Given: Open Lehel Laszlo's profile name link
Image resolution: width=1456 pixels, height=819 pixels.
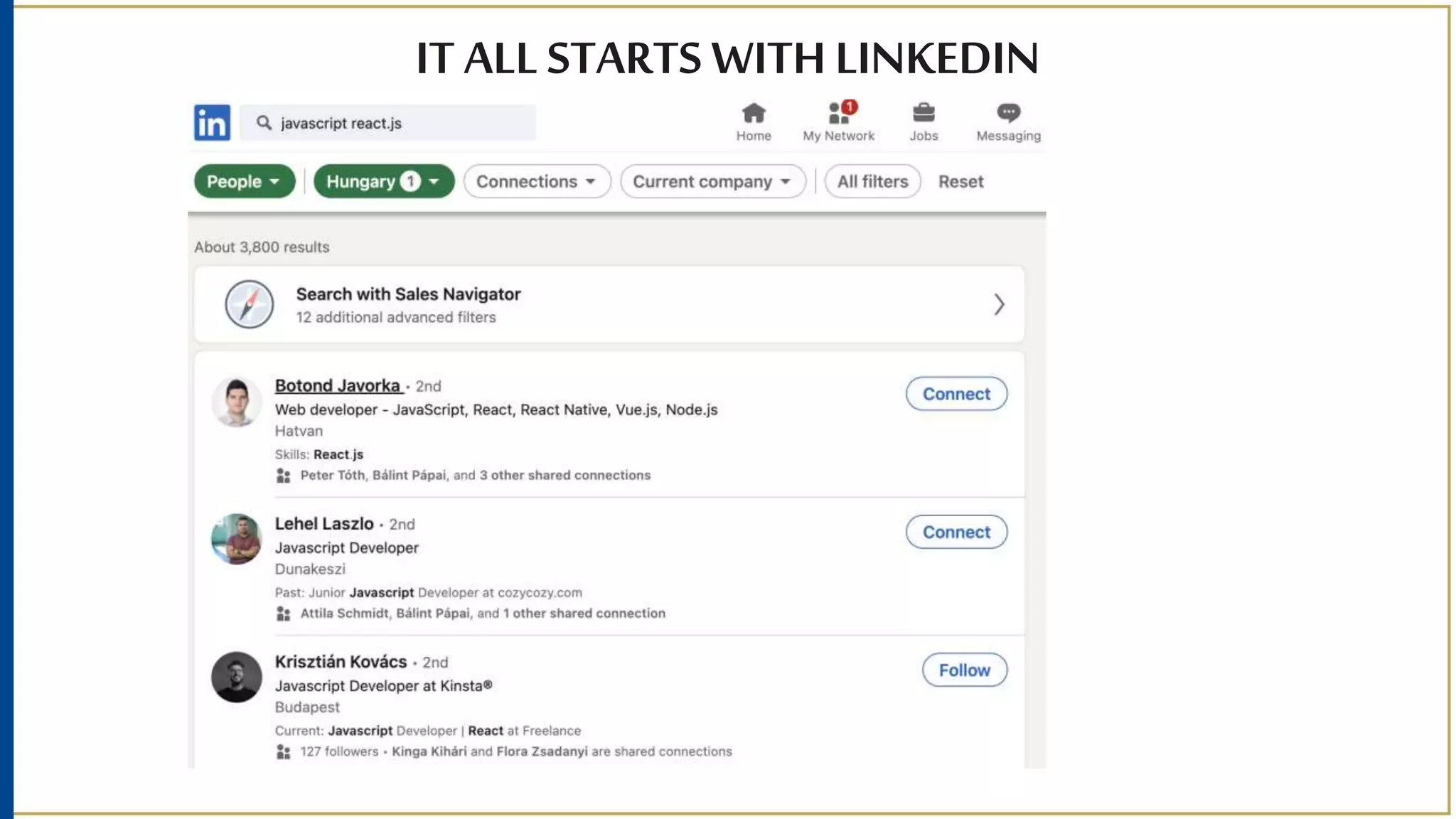Looking at the screenshot, I should pyautogui.click(x=324, y=523).
